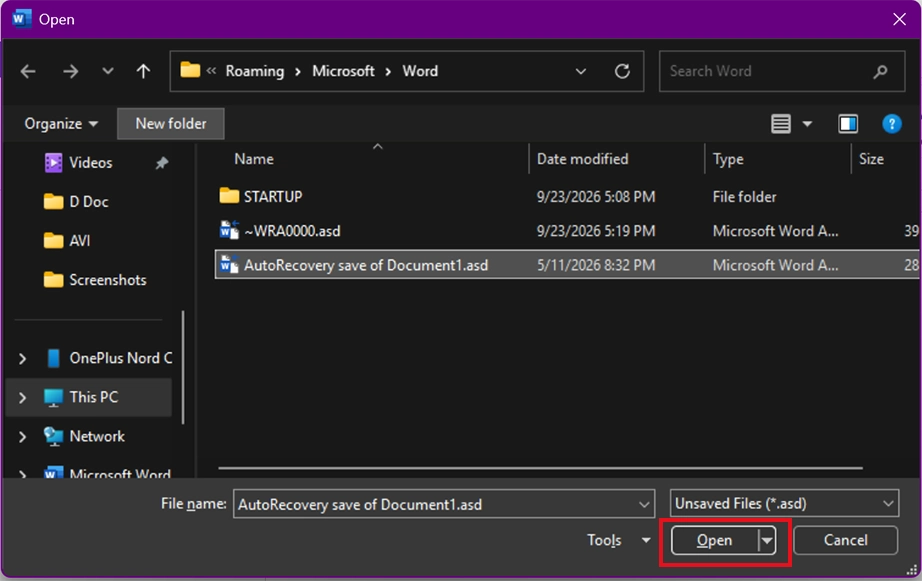This screenshot has height=581, width=922.
Task: Sort files by Name column
Action: tap(254, 159)
